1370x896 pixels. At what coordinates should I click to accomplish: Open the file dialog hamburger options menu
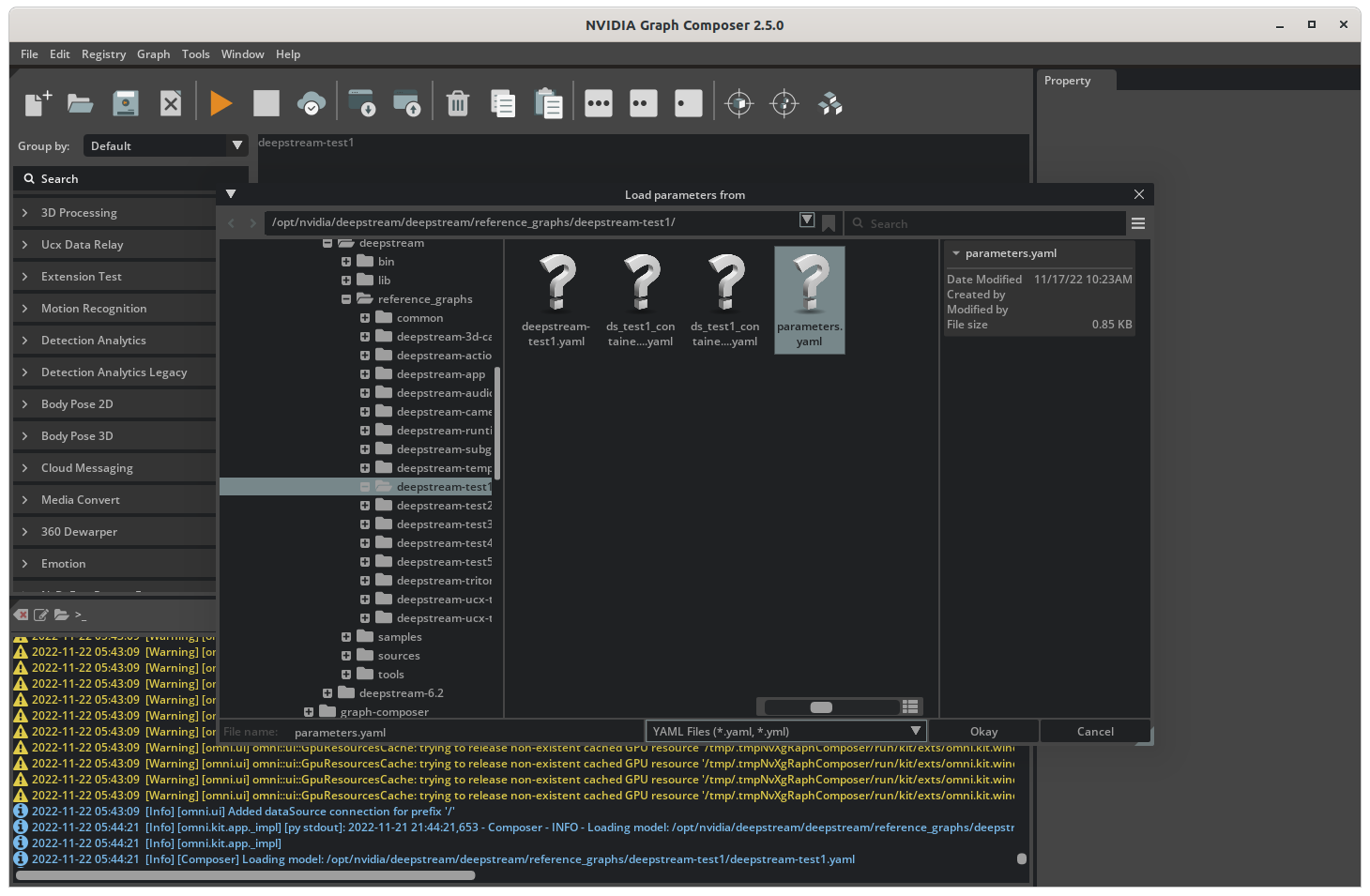[1138, 223]
